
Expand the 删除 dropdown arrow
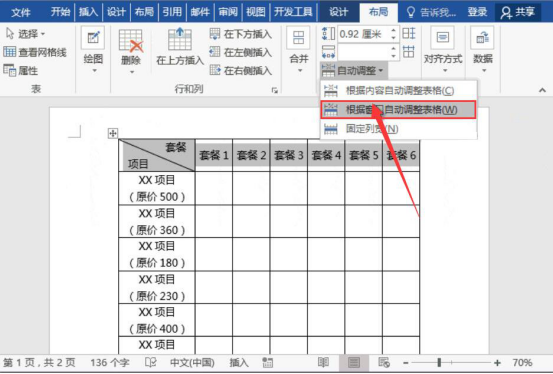click(131, 72)
